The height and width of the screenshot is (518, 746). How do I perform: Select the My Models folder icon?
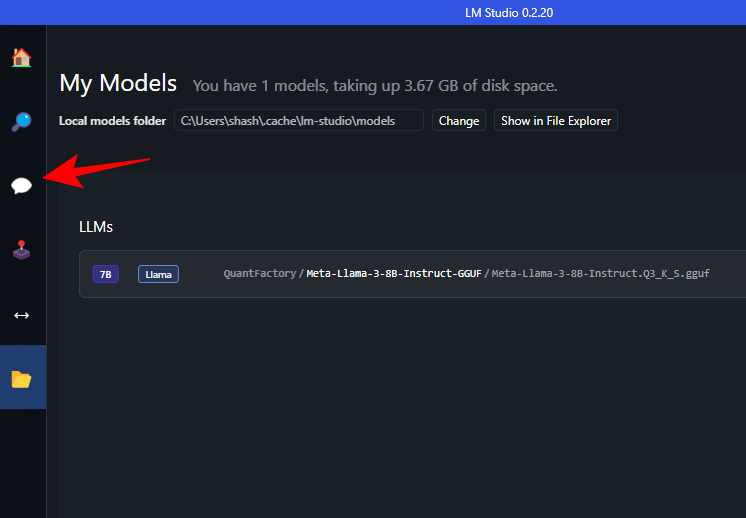(21, 379)
